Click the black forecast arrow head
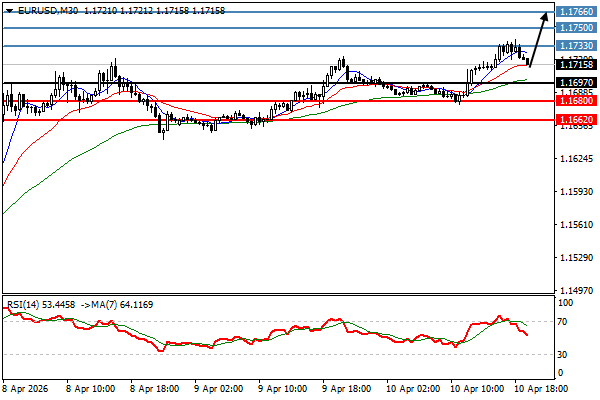The width and height of the screenshot is (600, 400). (x=545, y=16)
